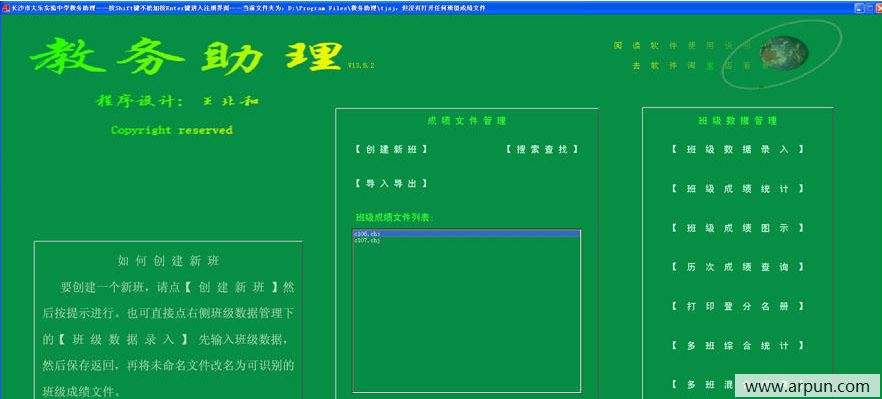Open 【搜索查找】 search function
The height and width of the screenshot is (399, 882).
point(542,150)
